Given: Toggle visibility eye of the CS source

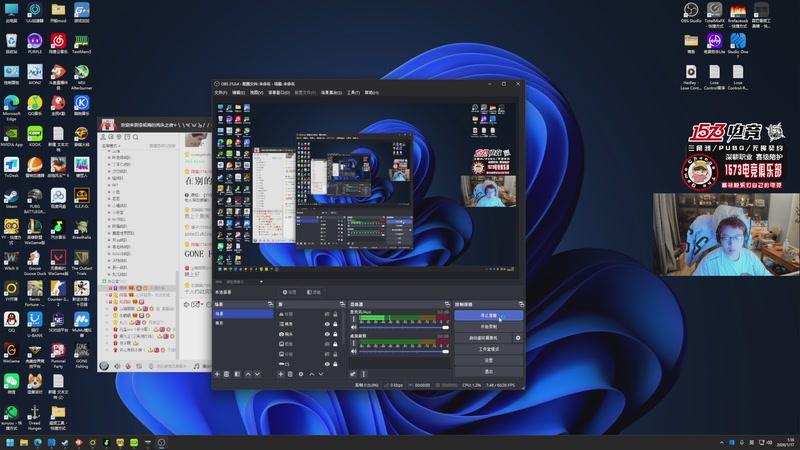Looking at the screenshot, I should pyautogui.click(x=327, y=364).
